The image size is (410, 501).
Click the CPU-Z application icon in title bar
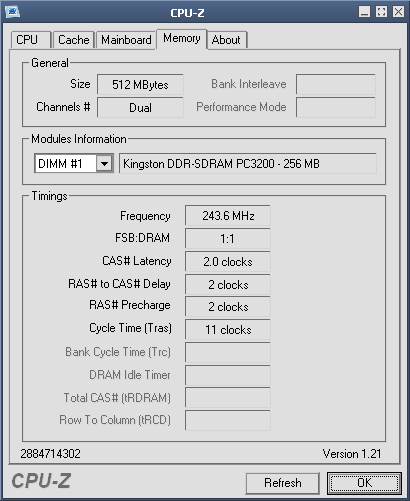(x=13, y=12)
